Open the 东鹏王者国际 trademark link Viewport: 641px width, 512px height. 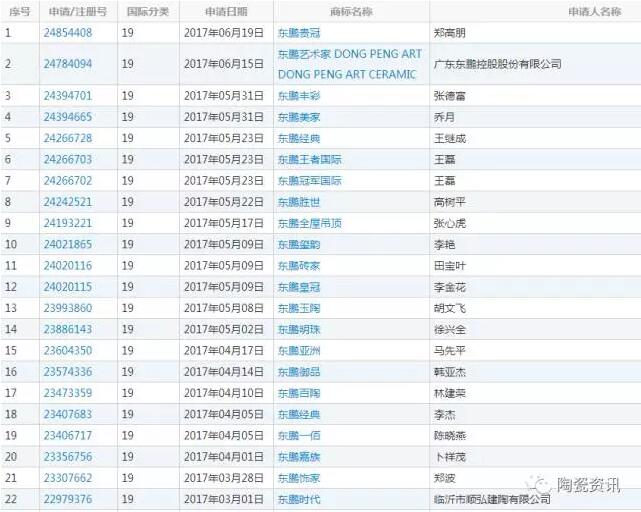pyautogui.click(x=309, y=159)
